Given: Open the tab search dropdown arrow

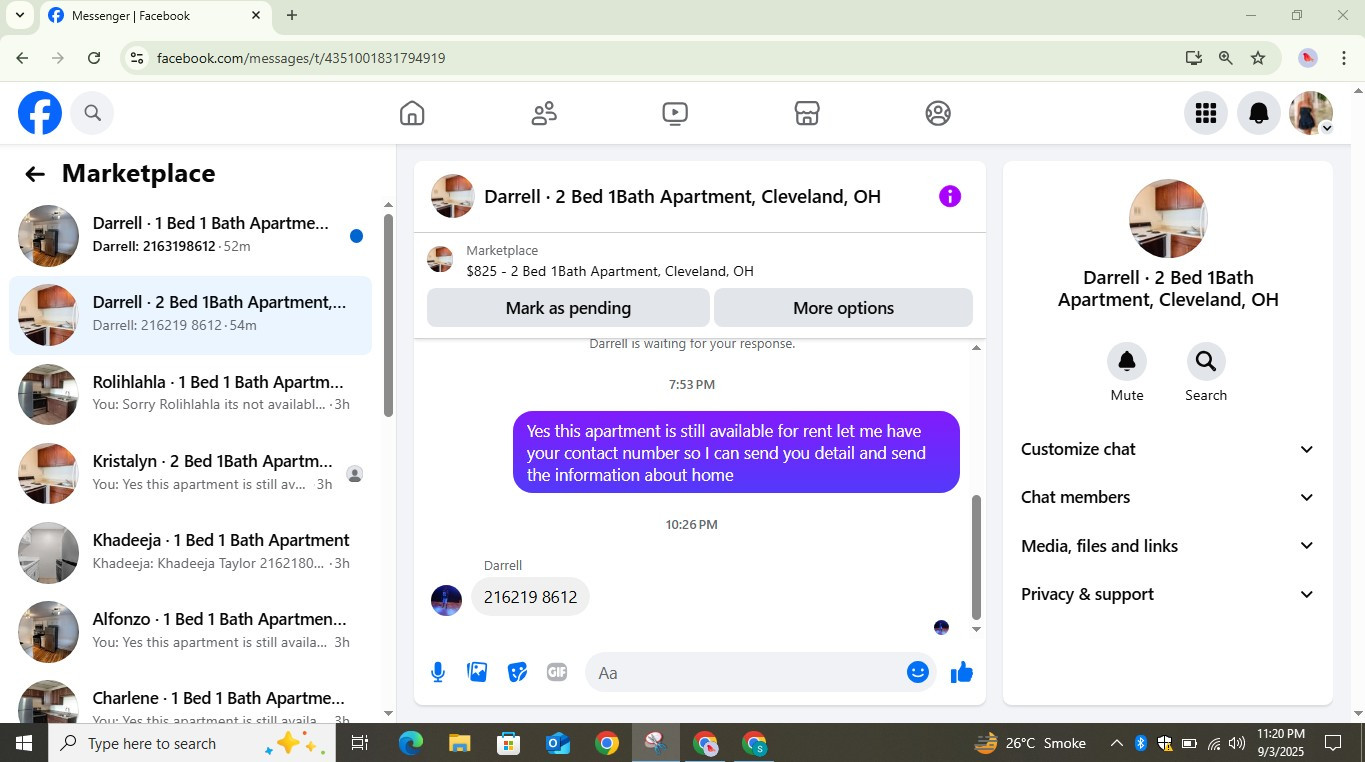Looking at the screenshot, I should point(19,15).
